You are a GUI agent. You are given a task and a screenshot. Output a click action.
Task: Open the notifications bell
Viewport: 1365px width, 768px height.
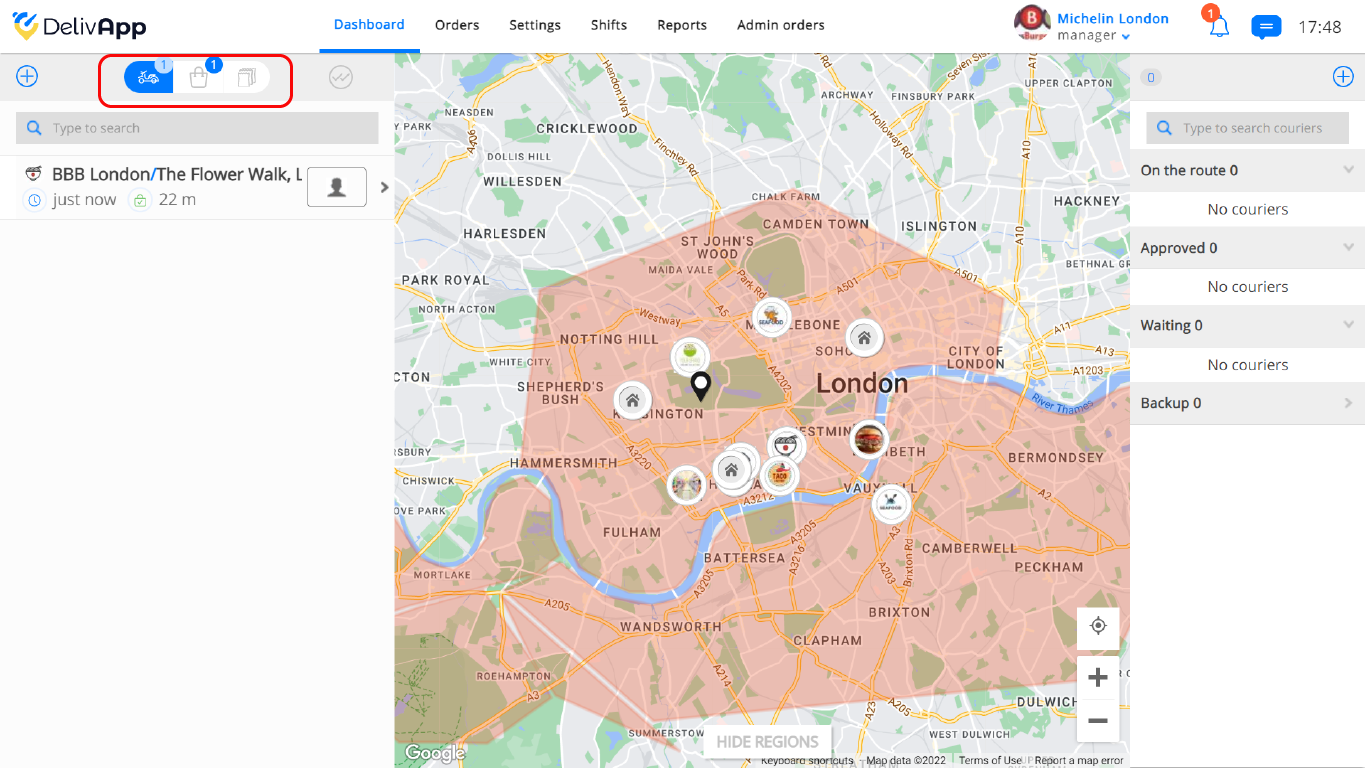pos(1218,26)
